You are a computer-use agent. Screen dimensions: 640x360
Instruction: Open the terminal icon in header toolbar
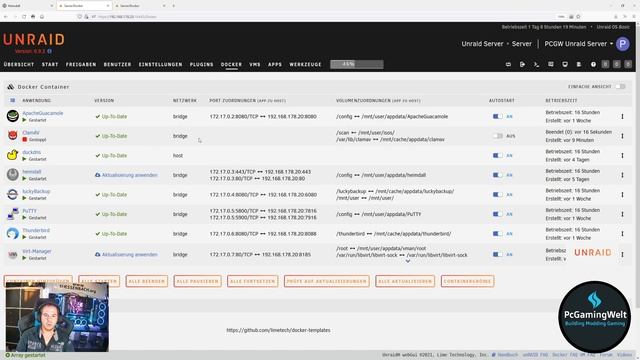click(x=536, y=64)
